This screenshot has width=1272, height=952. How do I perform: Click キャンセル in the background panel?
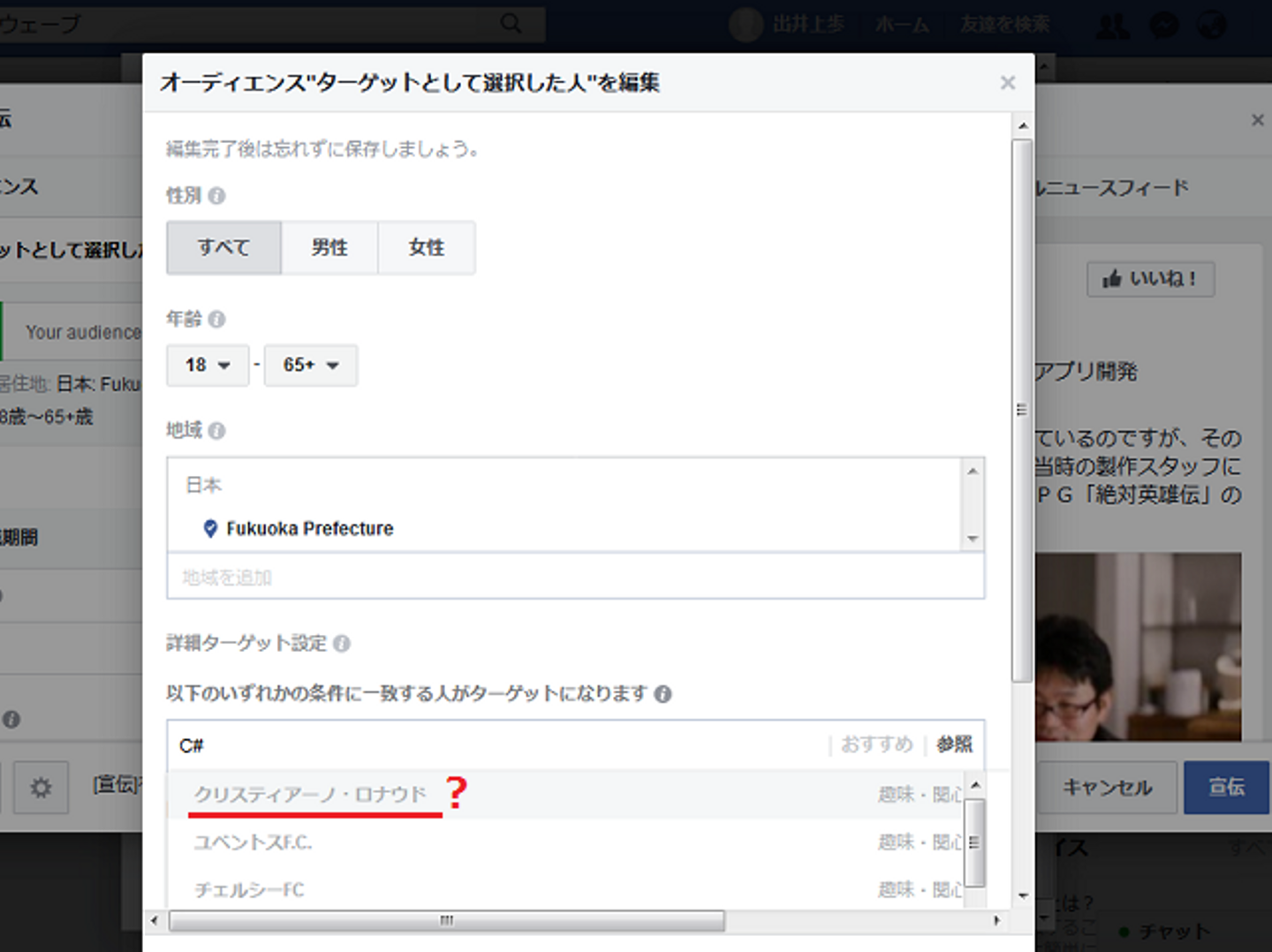pyautogui.click(x=1107, y=787)
